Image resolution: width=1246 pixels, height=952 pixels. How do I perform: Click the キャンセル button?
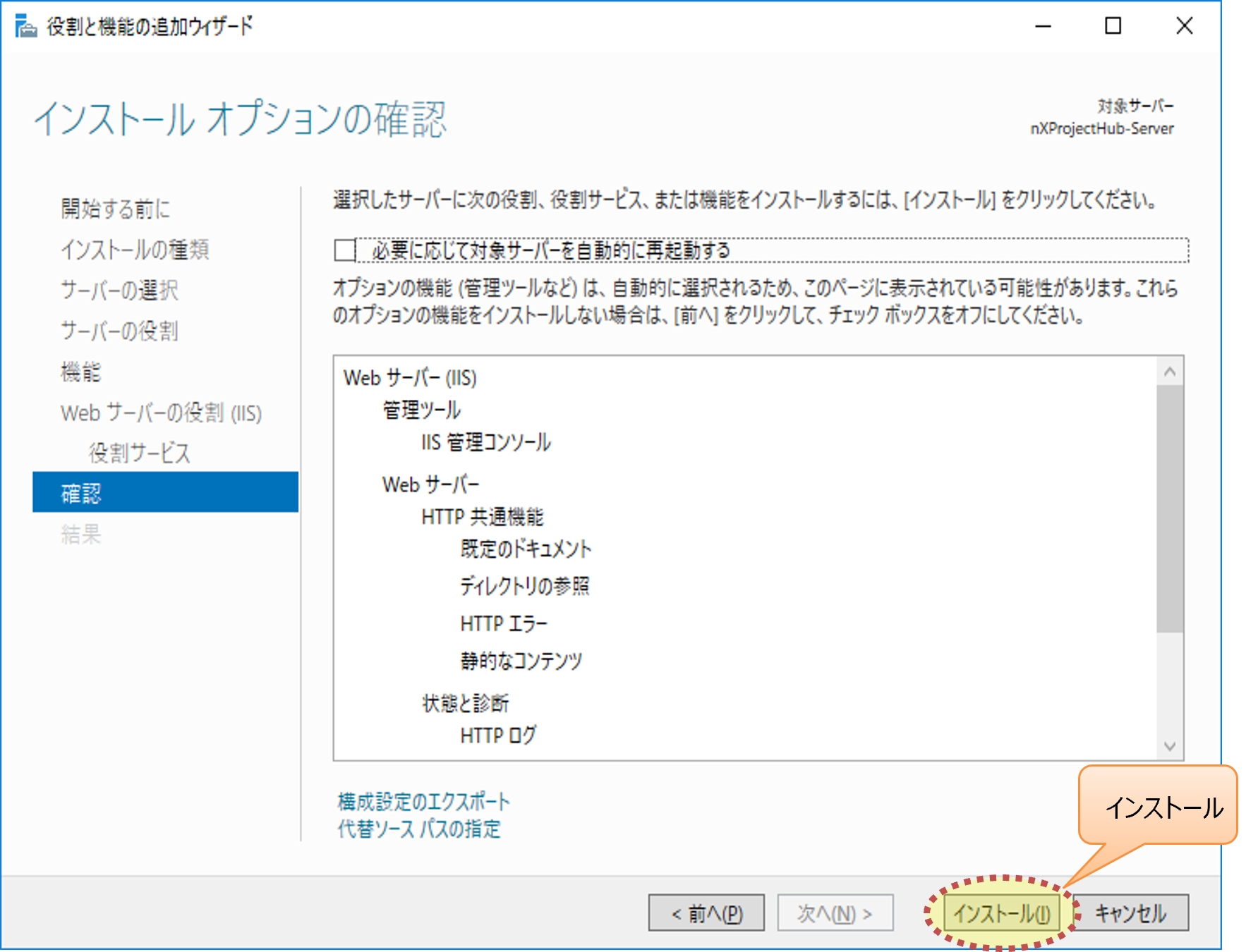coord(1130,913)
